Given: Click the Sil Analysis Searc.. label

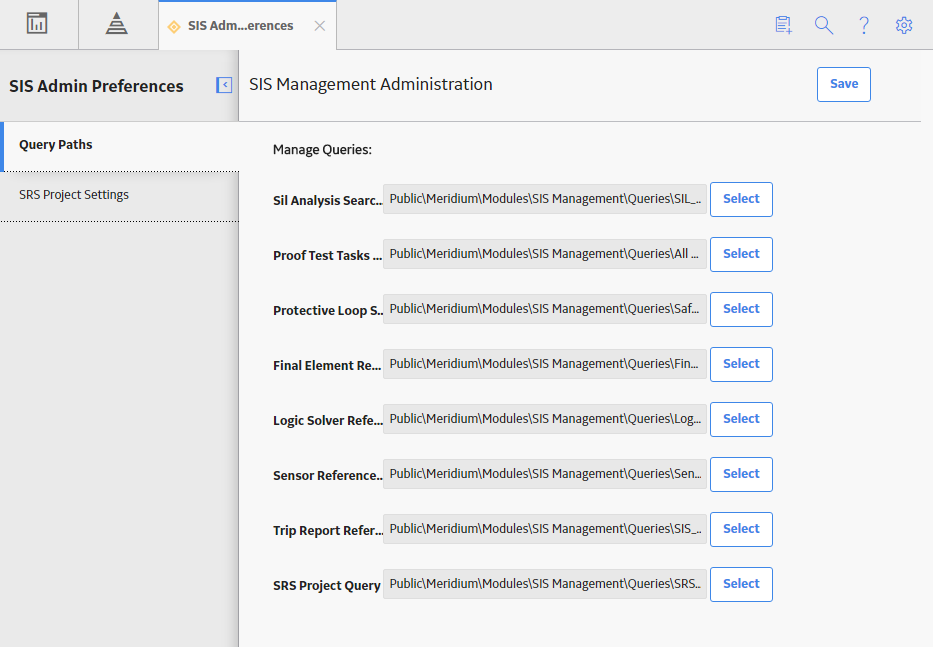Looking at the screenshot, I should click(x=328, y=201).
